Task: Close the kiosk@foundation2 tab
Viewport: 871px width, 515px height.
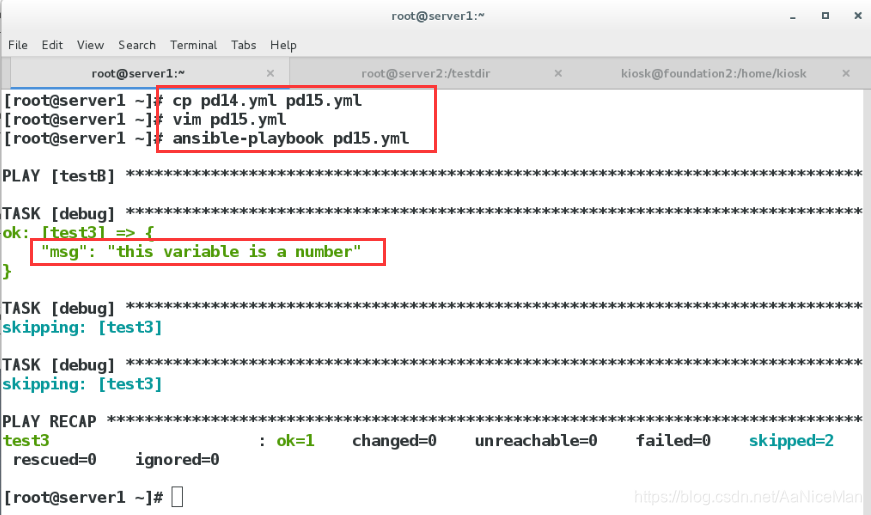Action: tap(846, 73)
